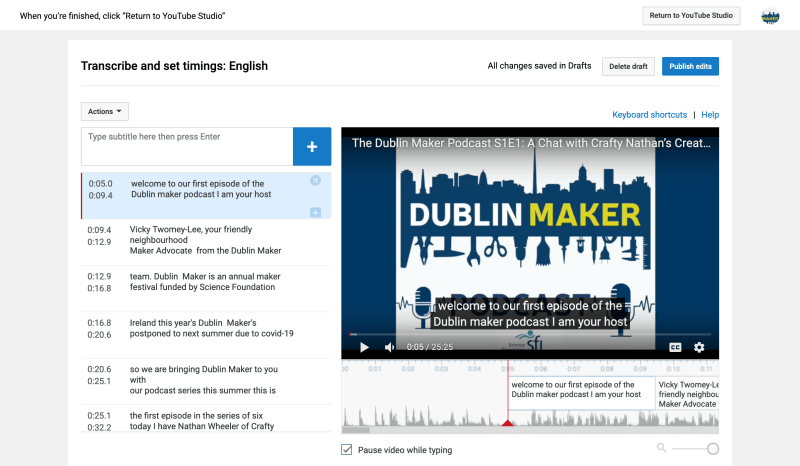
Task: Open the Actions dropdown
Action: 105,111
